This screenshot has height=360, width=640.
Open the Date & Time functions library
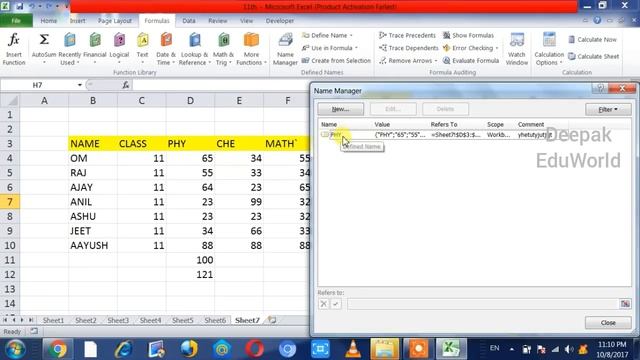click(166, 49)
